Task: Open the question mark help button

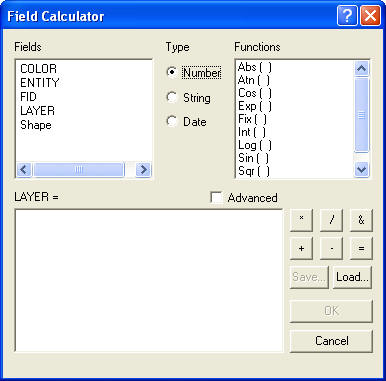Action: [347, 16]
